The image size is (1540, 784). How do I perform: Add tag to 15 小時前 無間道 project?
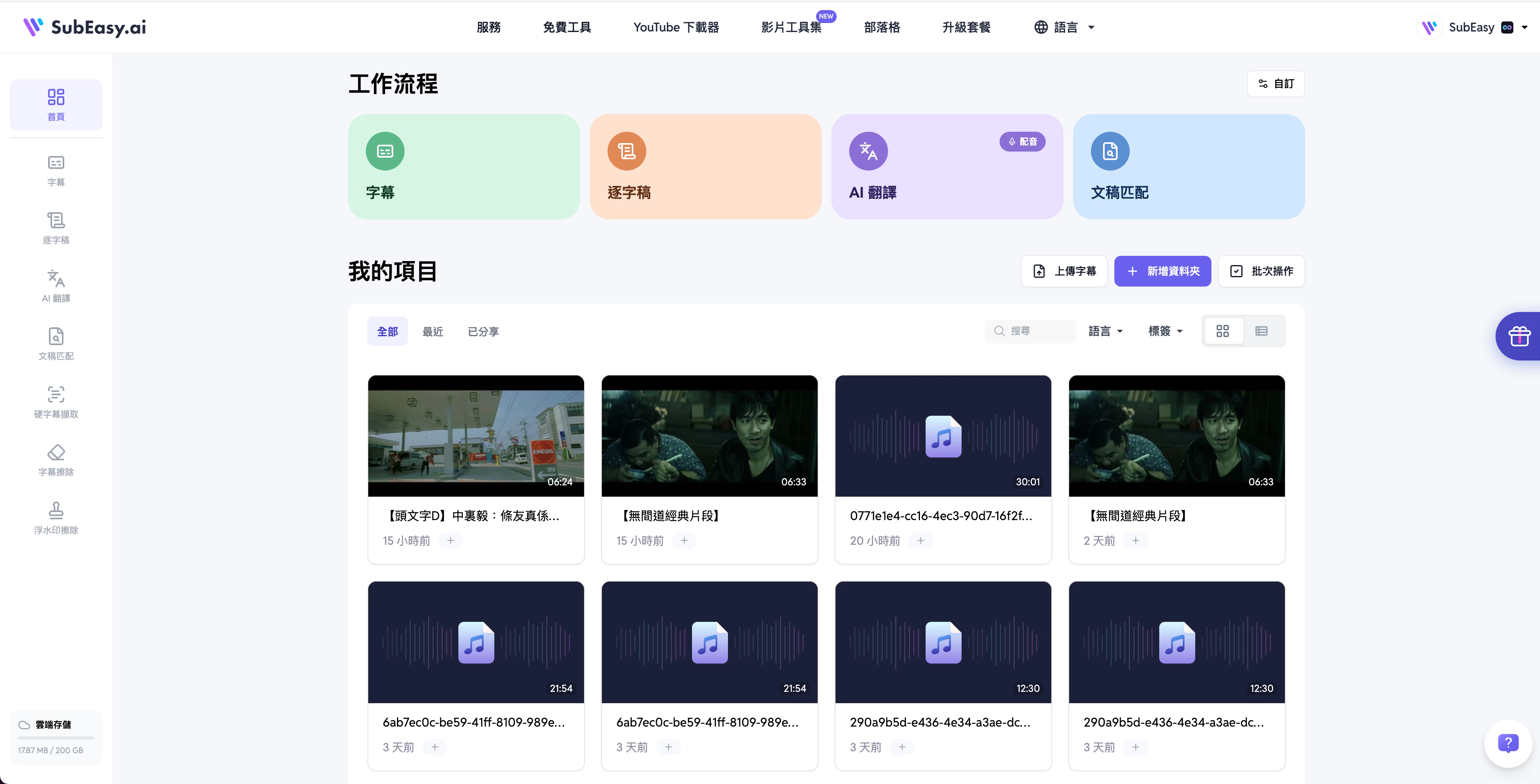[x=684, y=541]
